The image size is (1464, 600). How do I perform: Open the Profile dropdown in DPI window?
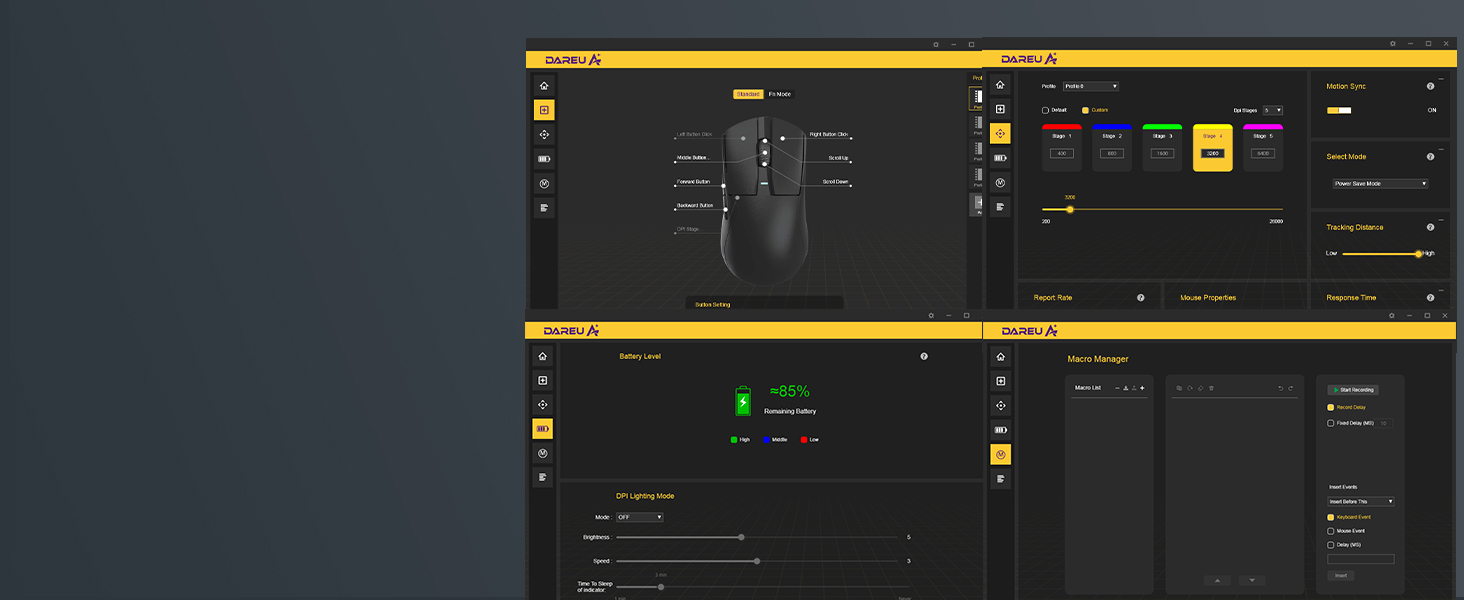tap(1091, 86)
